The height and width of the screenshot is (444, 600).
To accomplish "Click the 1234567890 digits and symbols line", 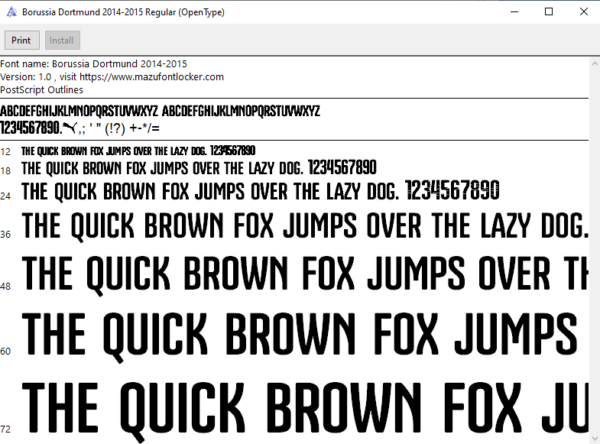I will point(80,127).
